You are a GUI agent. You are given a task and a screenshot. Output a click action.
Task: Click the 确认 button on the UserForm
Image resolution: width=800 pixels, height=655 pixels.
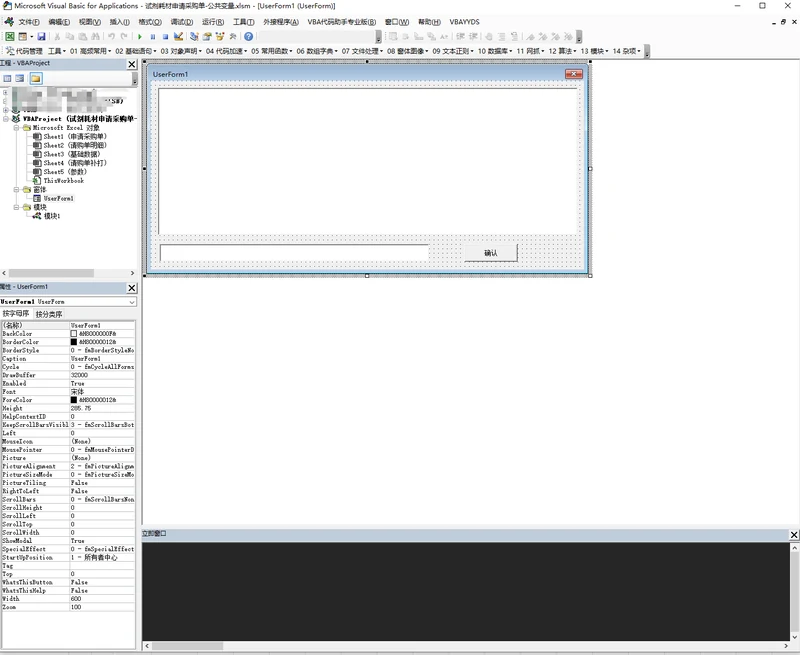click(x=491, y=253)
